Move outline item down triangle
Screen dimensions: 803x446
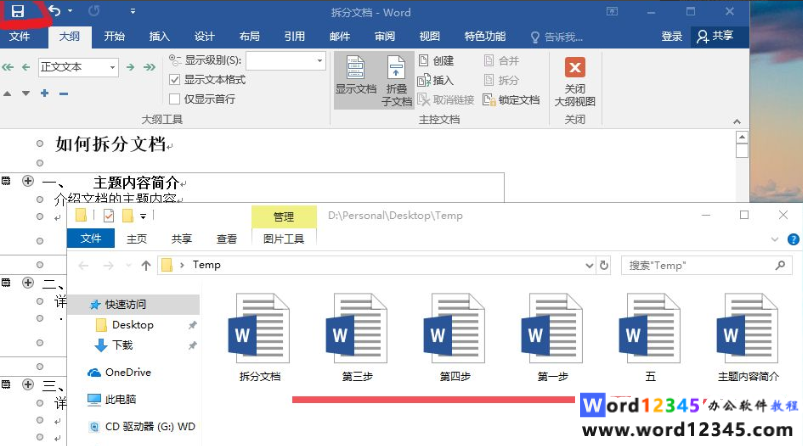26,93
